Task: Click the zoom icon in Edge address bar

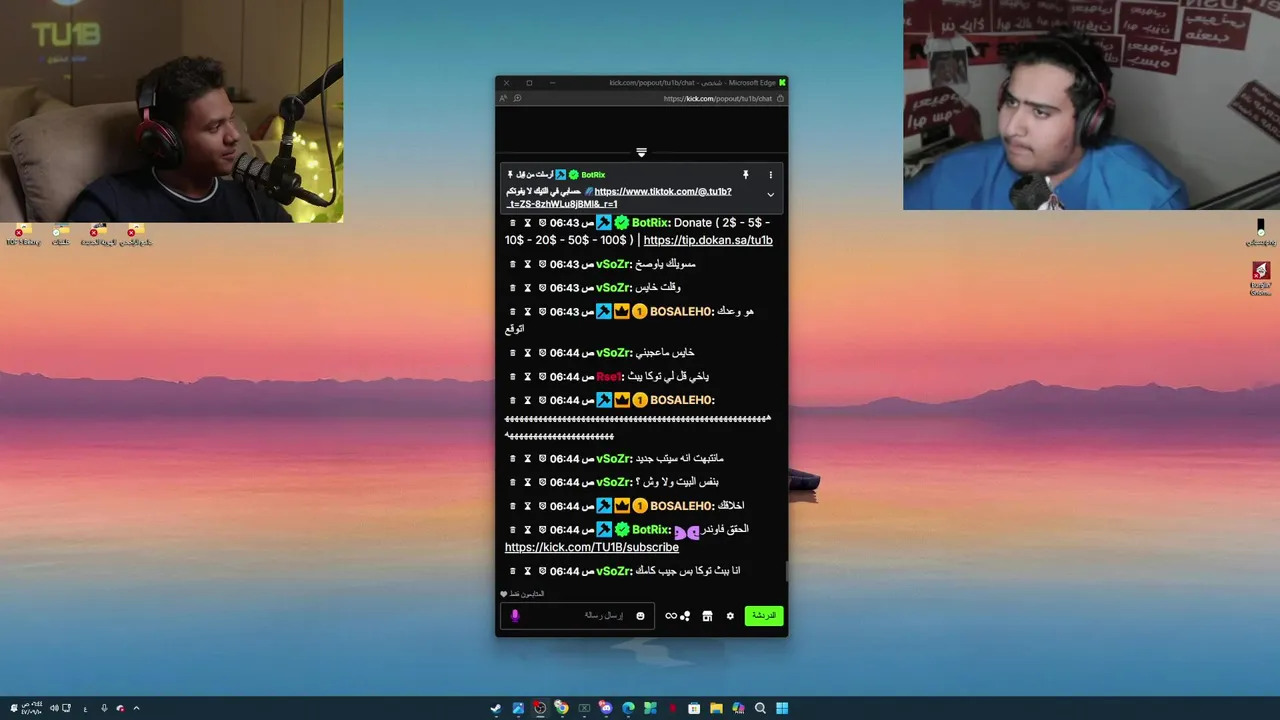Action: tap(517, 99)
